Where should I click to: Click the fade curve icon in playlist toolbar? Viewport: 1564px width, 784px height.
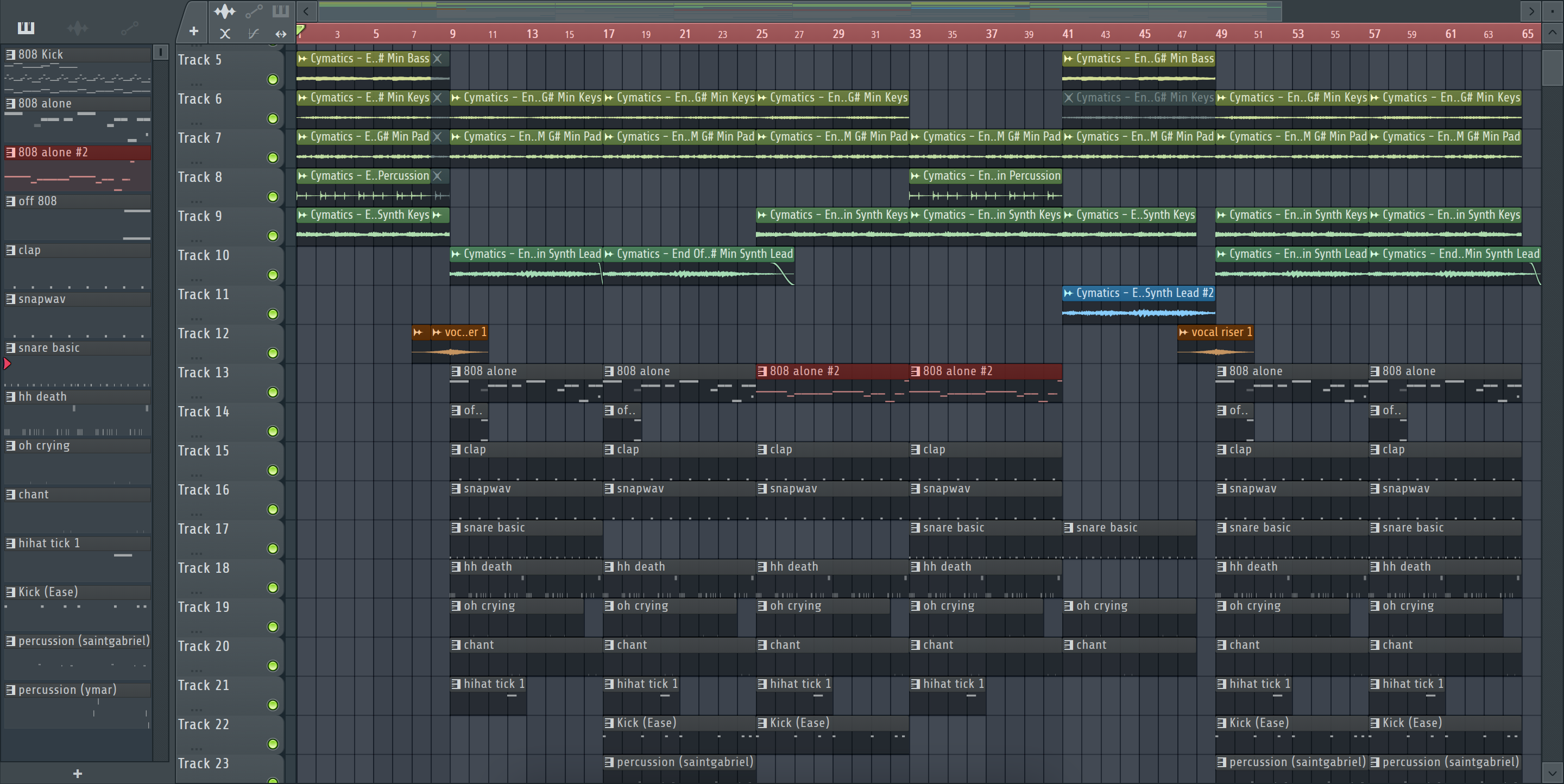253,34
